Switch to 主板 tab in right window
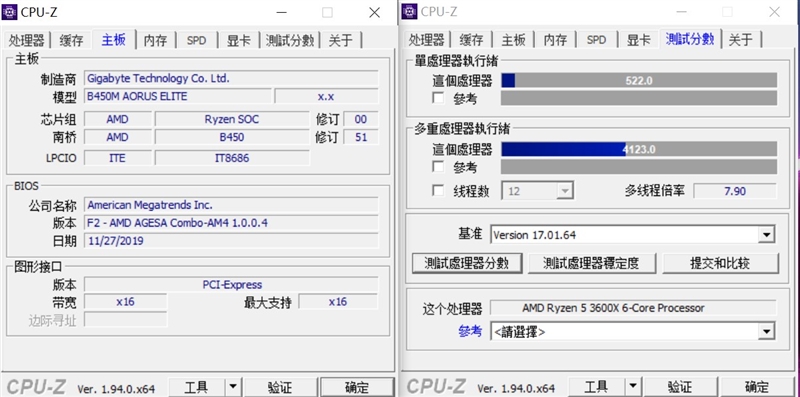 (513, 40)
